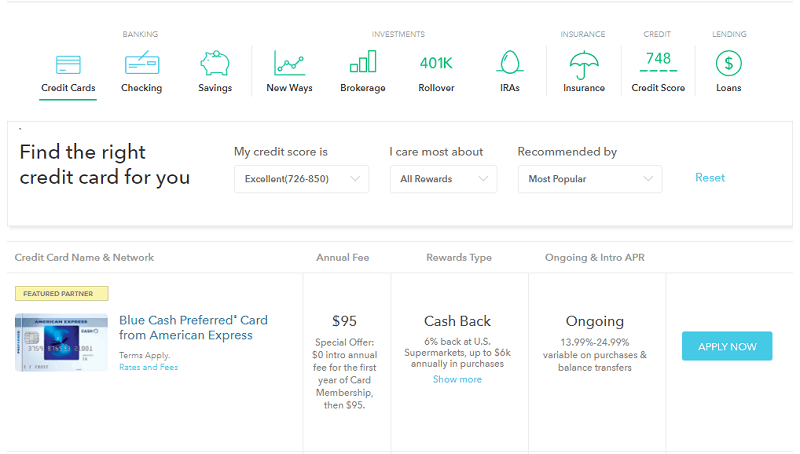Open the 748 Credit Score icon

click(x=658, y=63)
